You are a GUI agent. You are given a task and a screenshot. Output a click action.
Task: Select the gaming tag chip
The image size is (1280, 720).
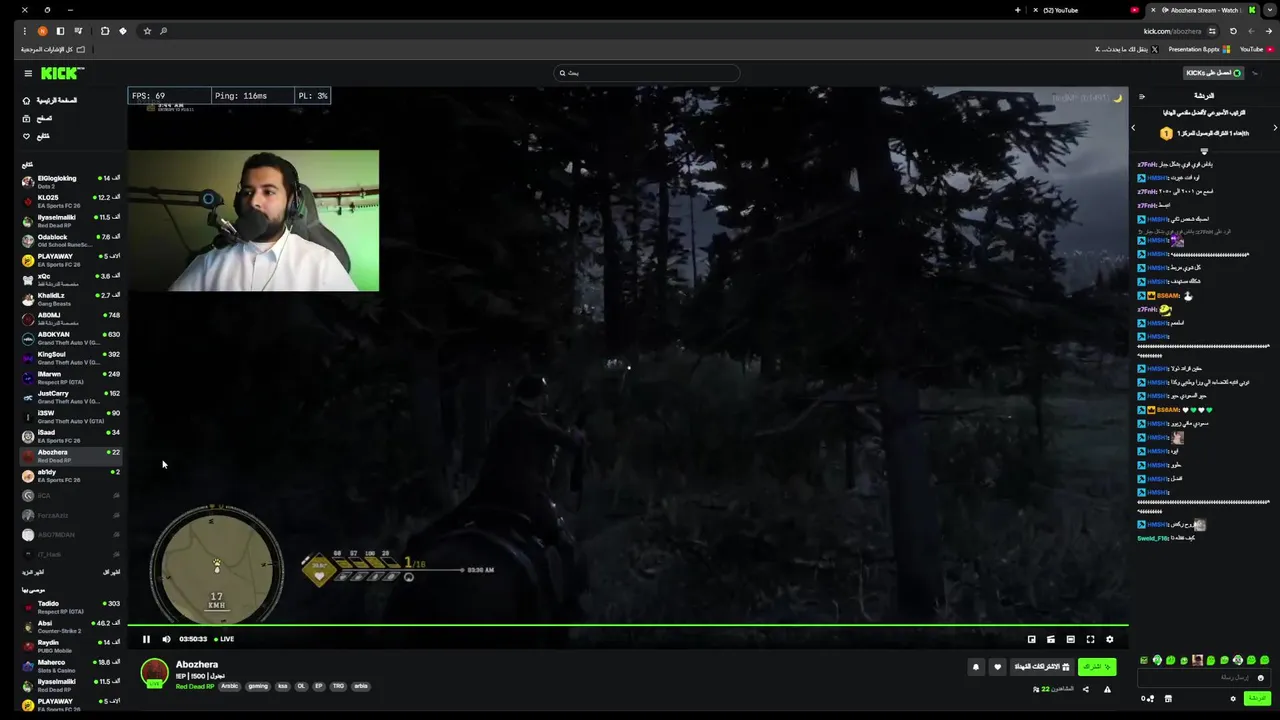pos(258,687)
